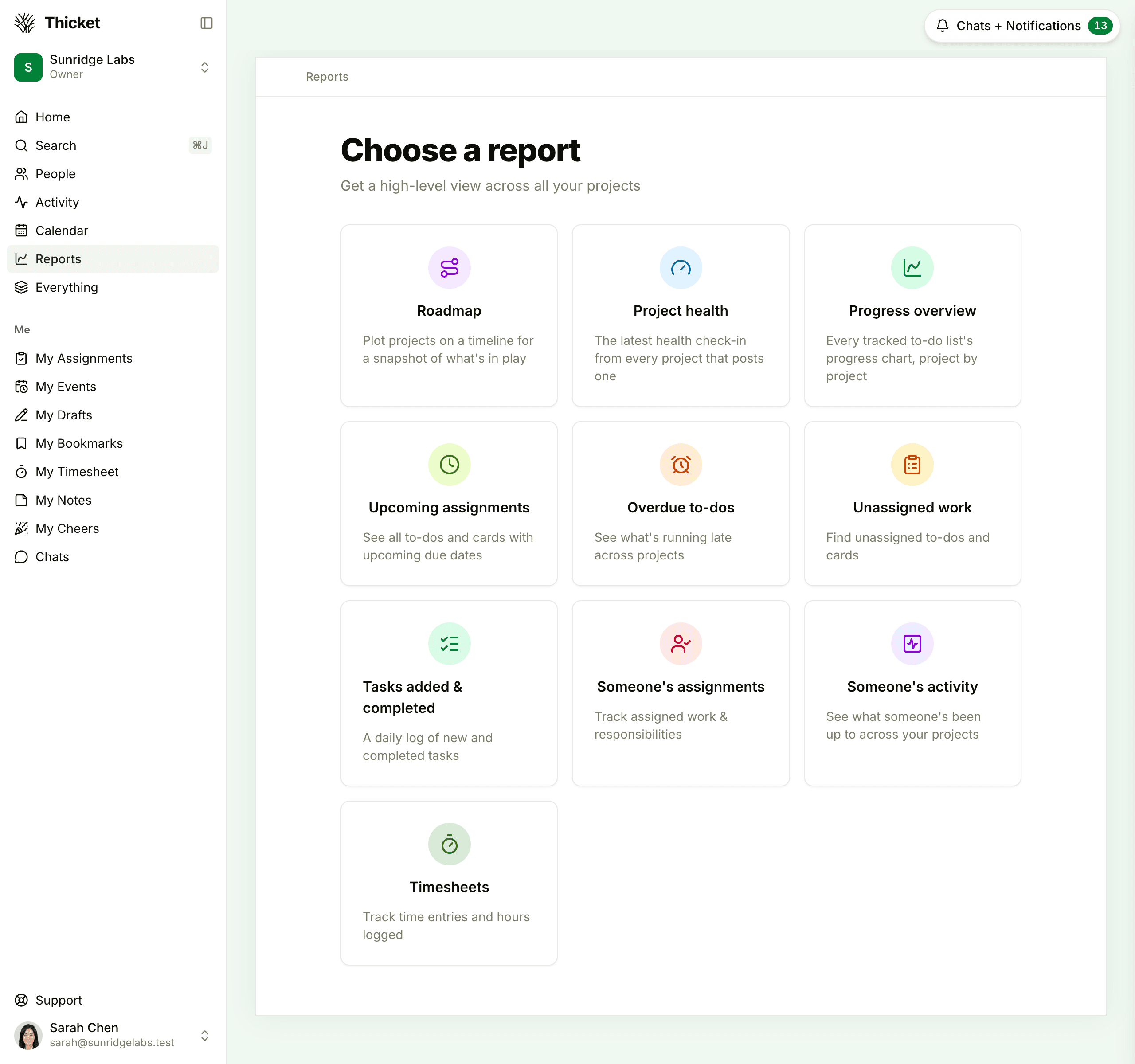The width and height of the screenshot is (1135, 1064).
Task: Click the 'Choose a report' heading
Action: point(460,150)
